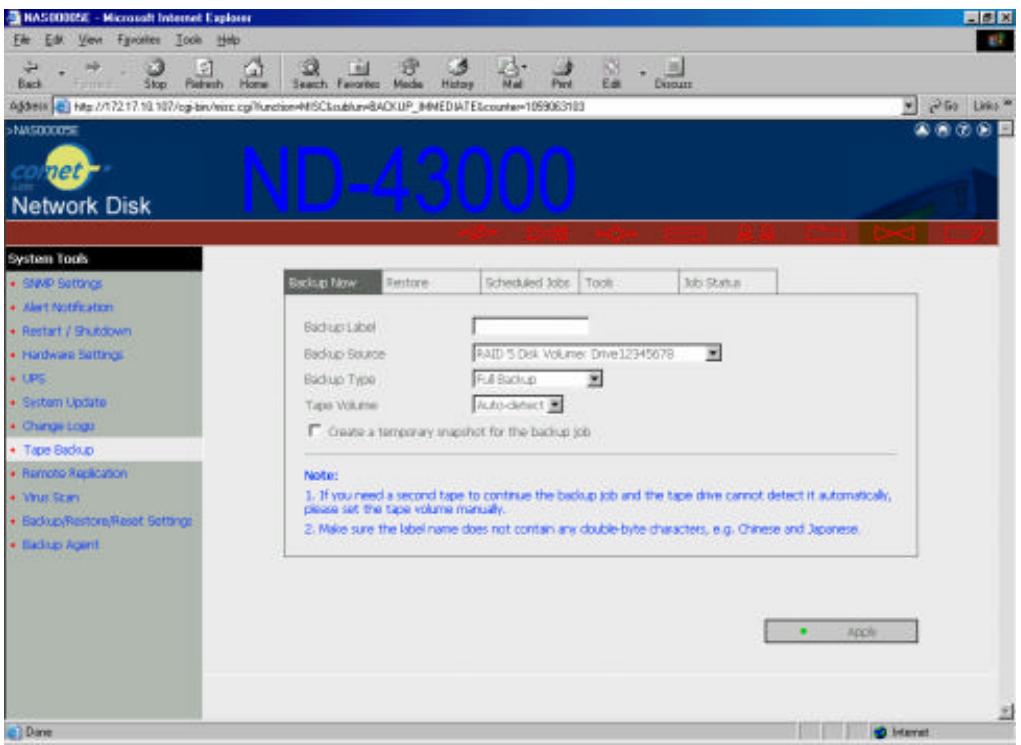The height and width of the screenshot is (745, 1021).
Task: Click the Refresh toolbar icon
Action: [204, 67]
